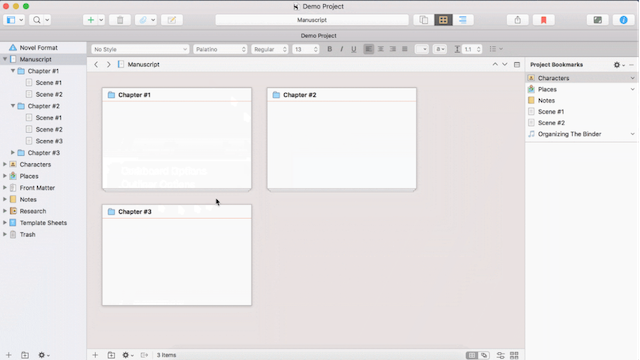
Task: Open the font size 13 selector
Action: pos(306,49)
